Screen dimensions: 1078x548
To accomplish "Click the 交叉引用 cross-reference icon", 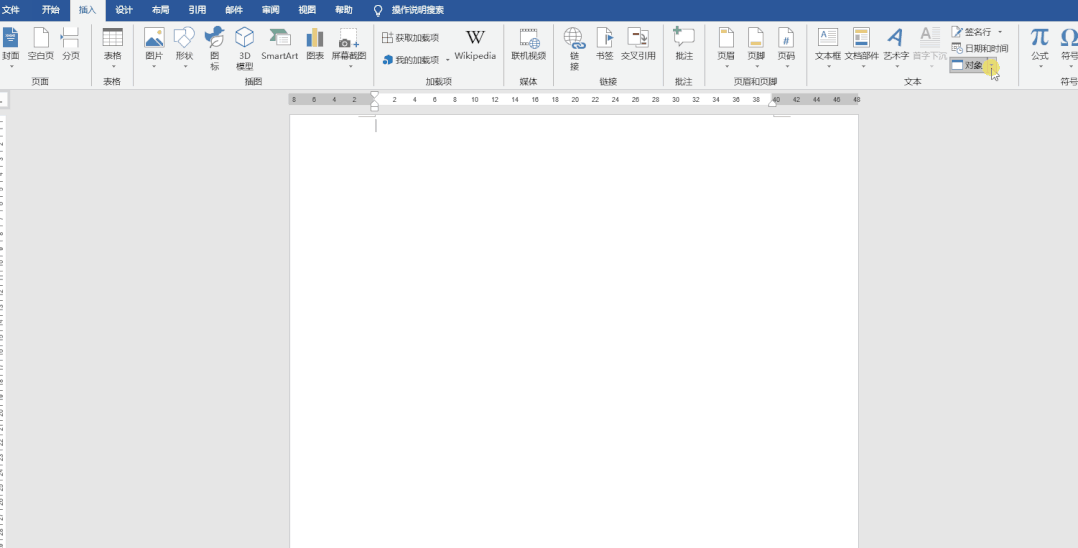I will coord(638,44).
